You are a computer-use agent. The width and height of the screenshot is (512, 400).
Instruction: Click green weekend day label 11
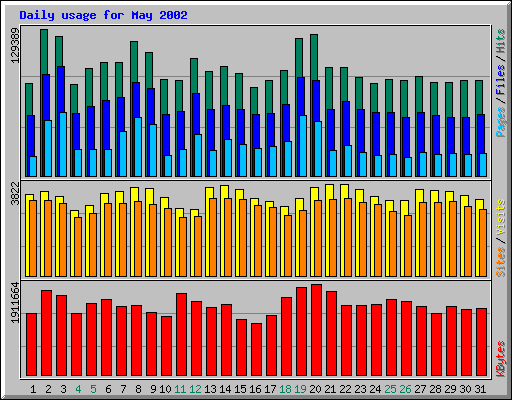click(180, 389)
